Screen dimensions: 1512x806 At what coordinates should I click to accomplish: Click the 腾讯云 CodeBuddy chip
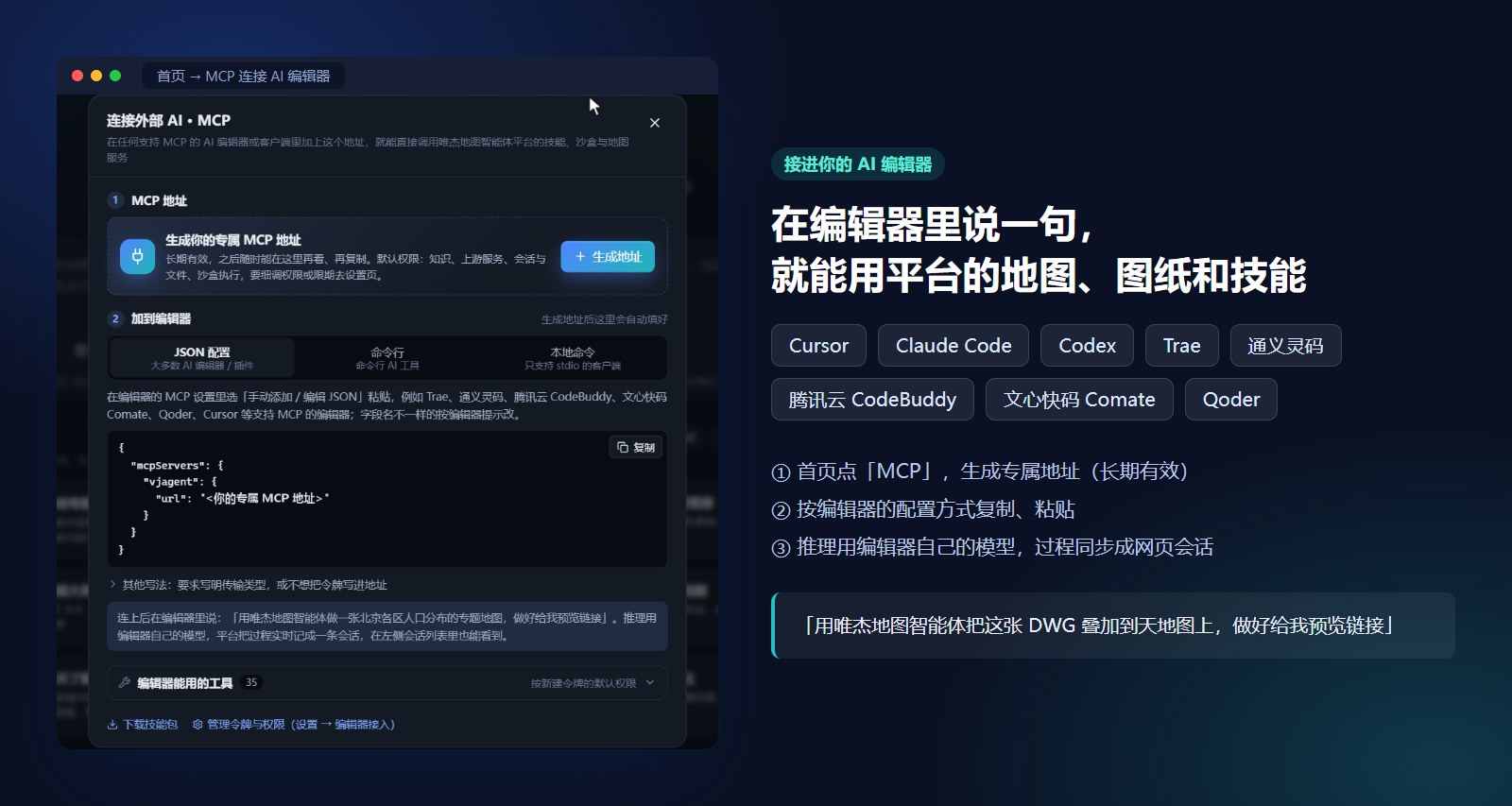click(872, 400)
